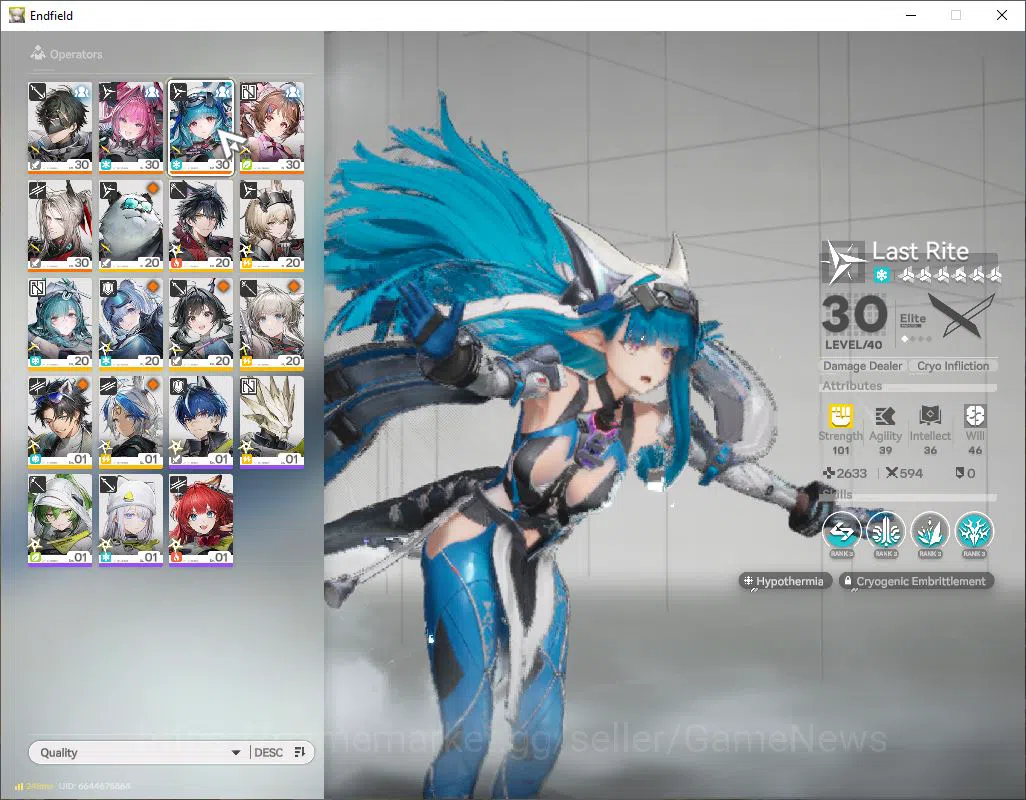Minimize the Endfield window
This screenshot has width=1026, height=800.
click(910, 15)
